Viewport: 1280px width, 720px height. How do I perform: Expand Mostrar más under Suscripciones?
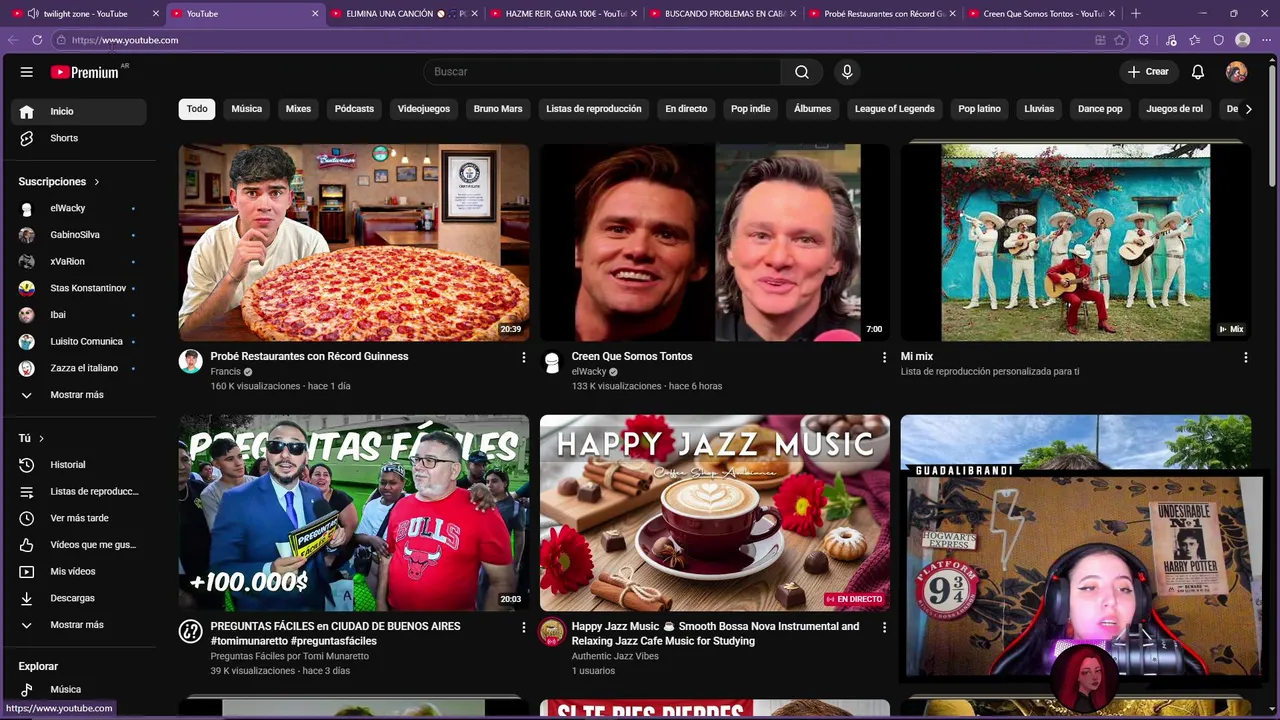coord(79,395)
